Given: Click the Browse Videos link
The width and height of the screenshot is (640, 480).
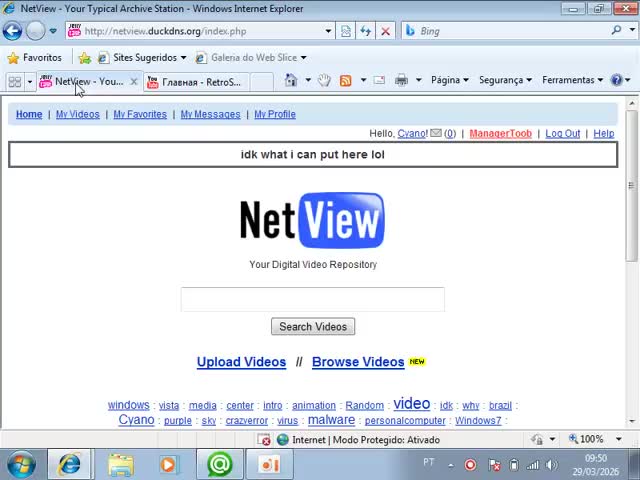Looking at the screenshot, I should click(x=358, y=362).
